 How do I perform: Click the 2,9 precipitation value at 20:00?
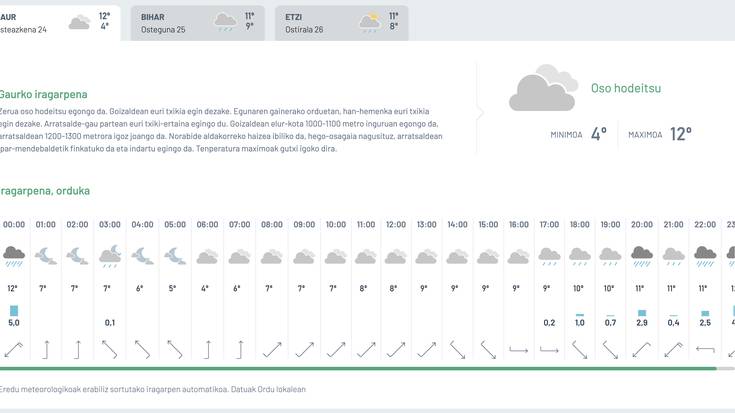pyautogui.click(x=642, y=323)
